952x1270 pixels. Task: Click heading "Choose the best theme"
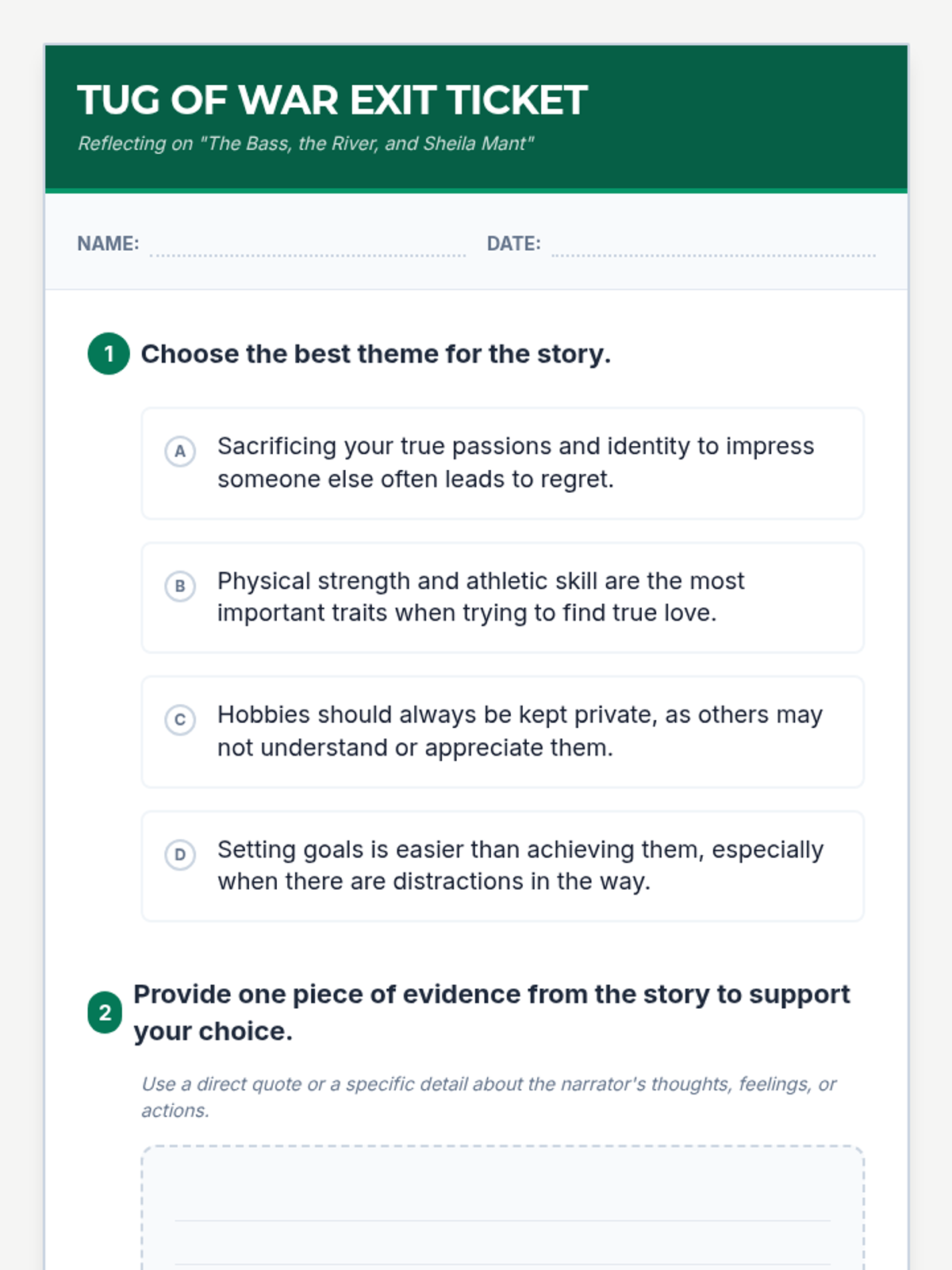point(376,354)
